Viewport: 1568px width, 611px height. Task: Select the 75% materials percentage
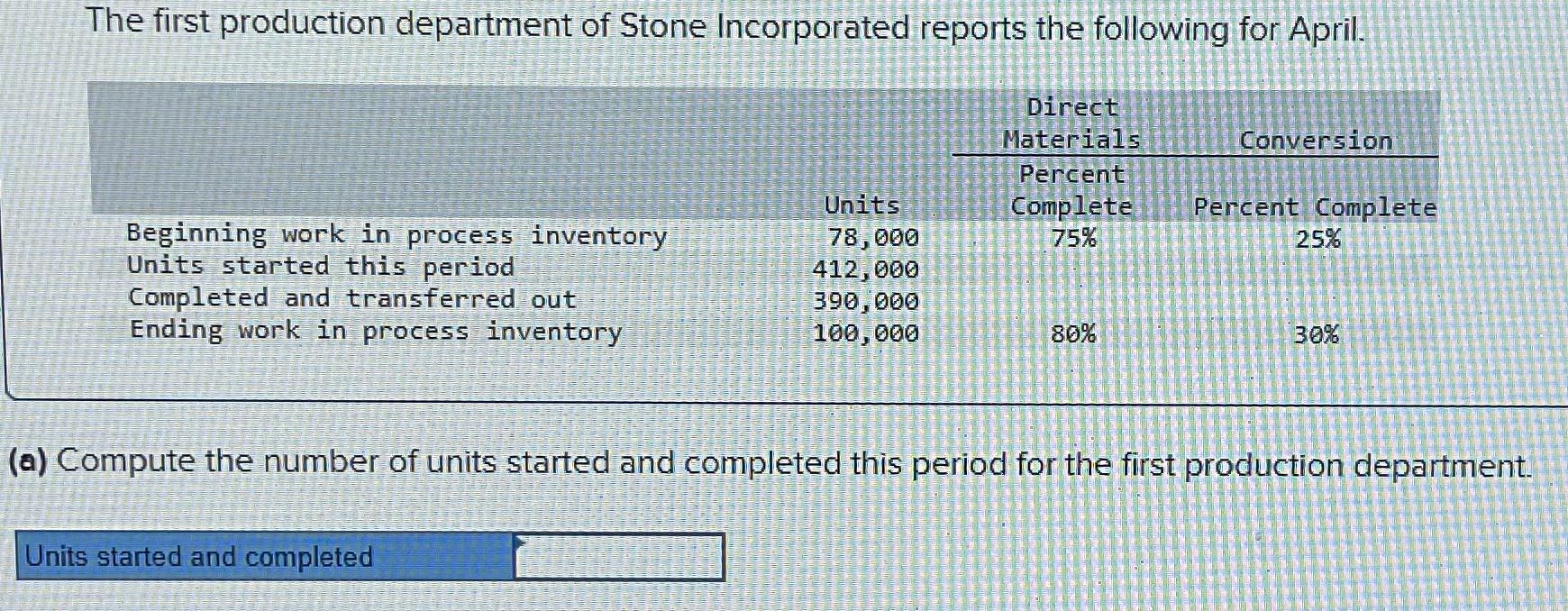1074,238
